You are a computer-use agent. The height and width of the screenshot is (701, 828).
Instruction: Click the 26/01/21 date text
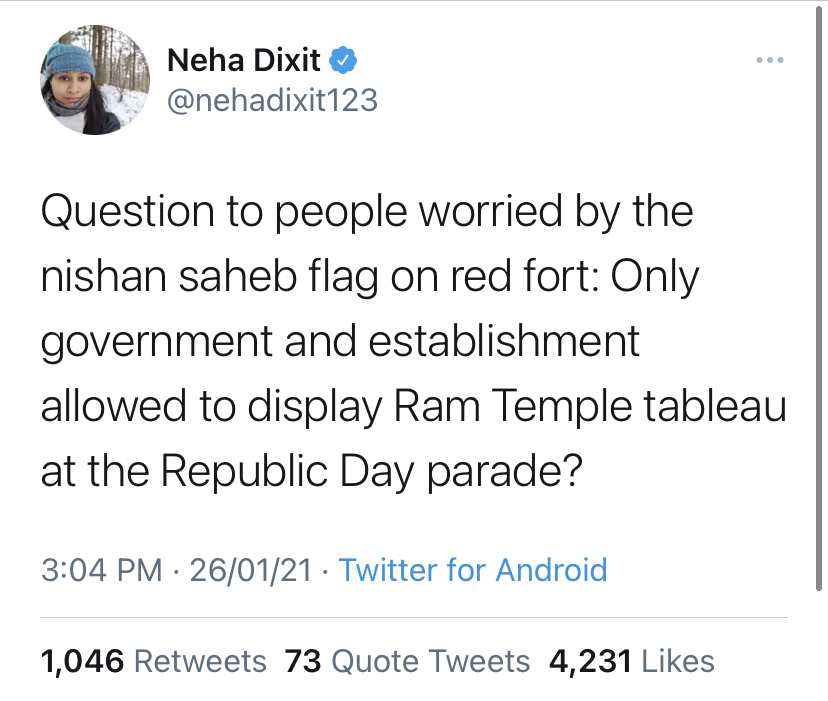(251, 570)
